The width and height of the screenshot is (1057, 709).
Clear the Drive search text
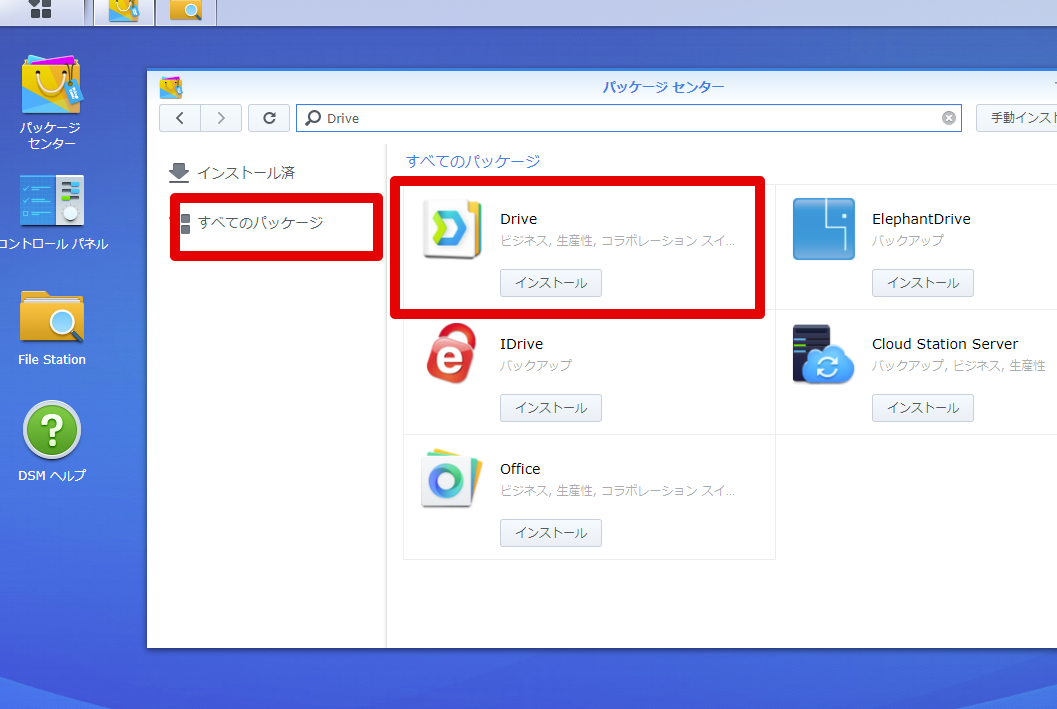tap(948, 118)
